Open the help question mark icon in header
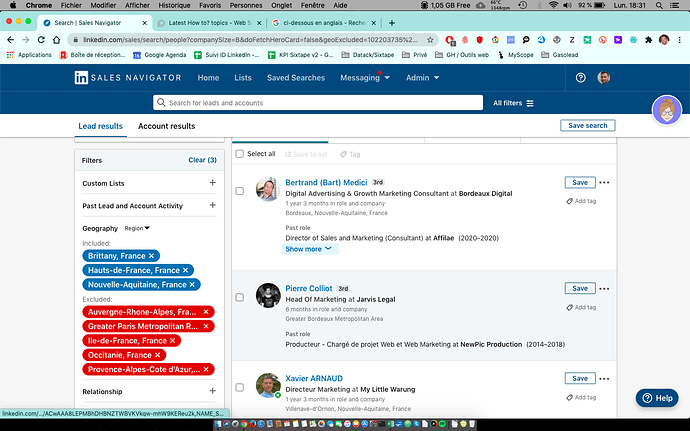 pos(582,78)
